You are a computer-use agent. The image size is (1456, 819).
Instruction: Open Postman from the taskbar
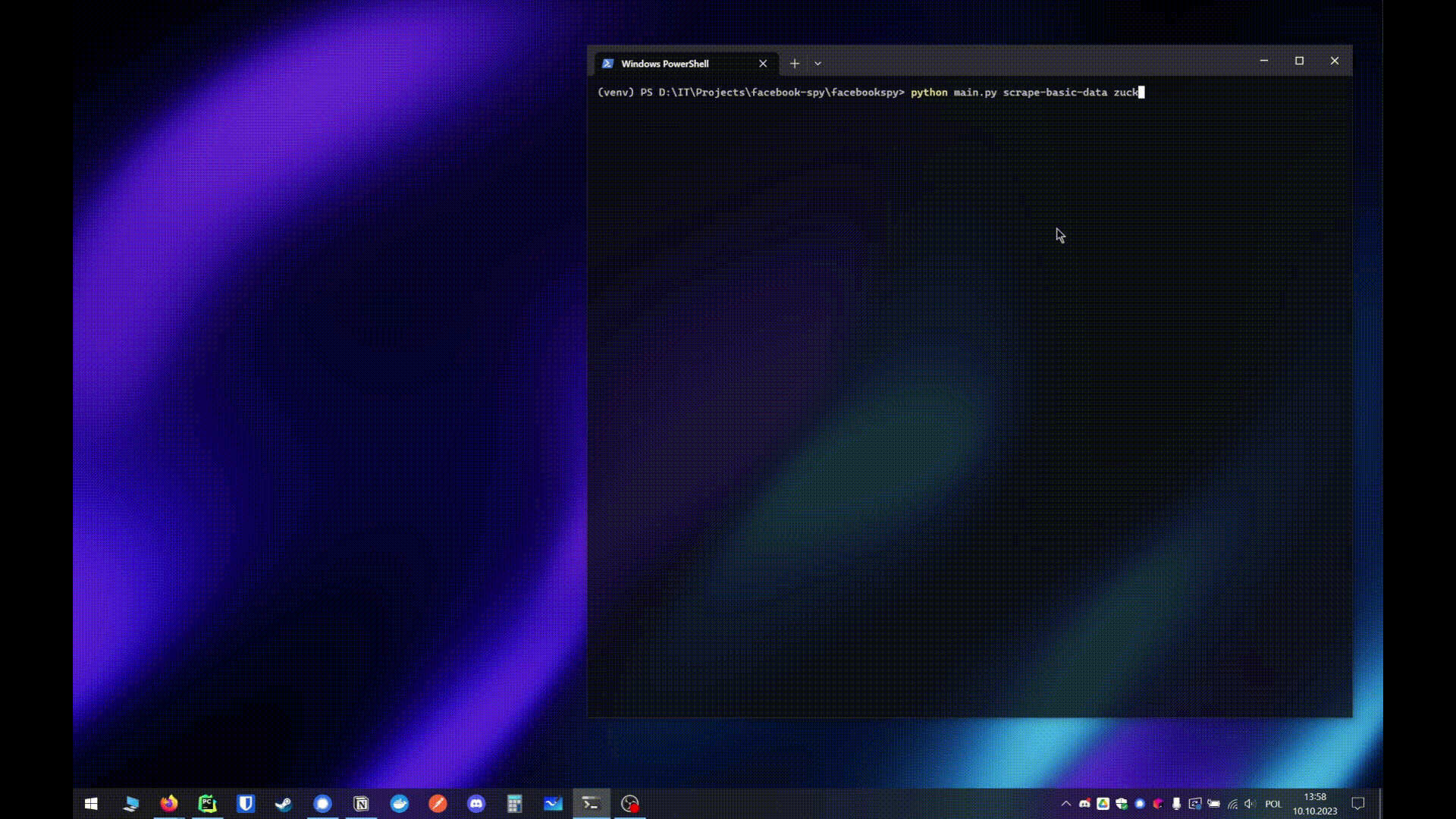(438, 804)
